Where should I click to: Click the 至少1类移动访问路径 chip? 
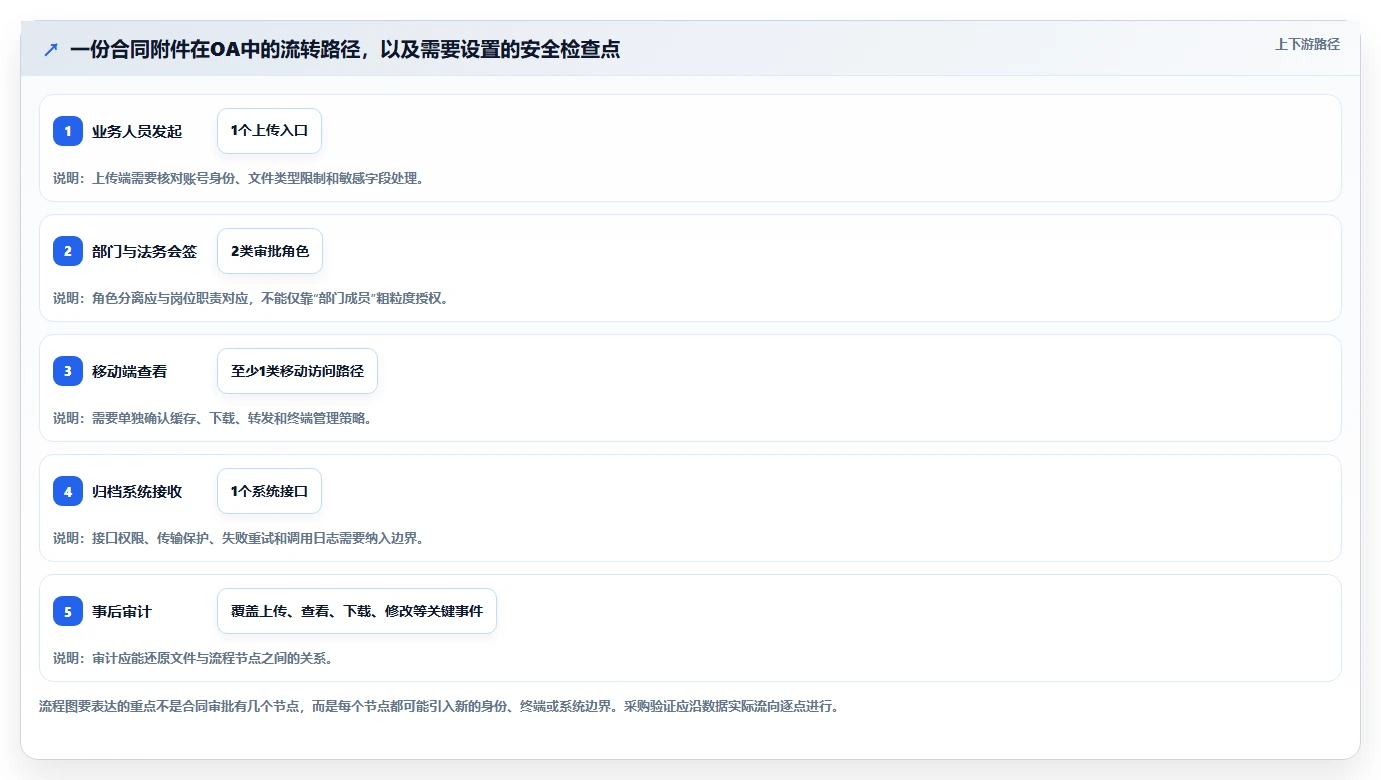(x=297, y=371)
